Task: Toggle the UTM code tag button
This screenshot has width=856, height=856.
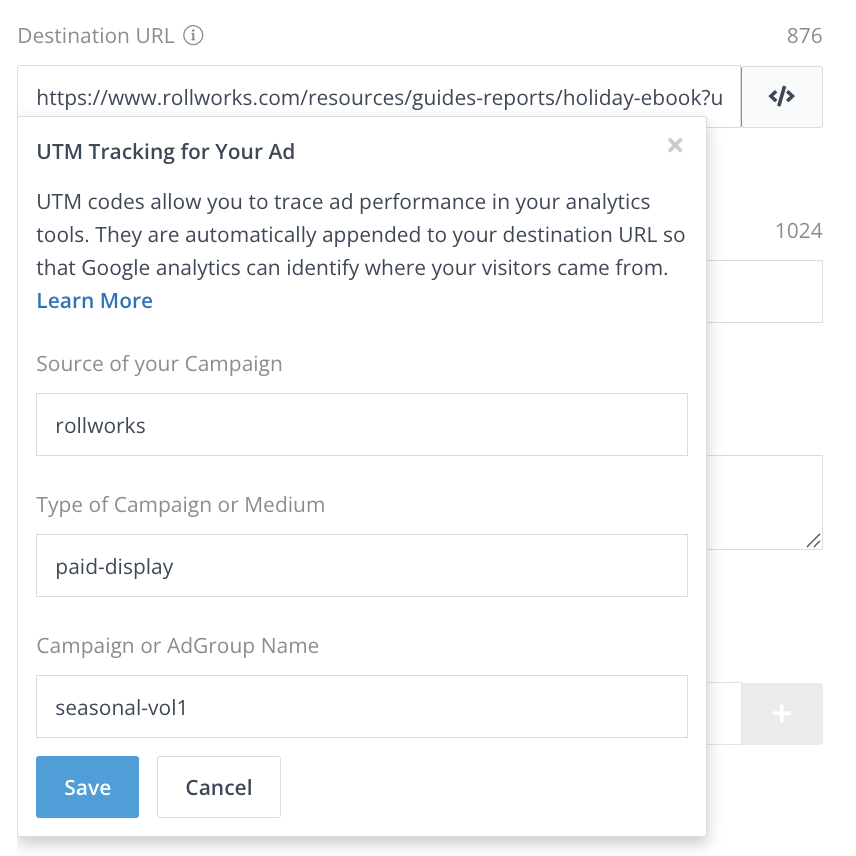Action: point(781,97)
